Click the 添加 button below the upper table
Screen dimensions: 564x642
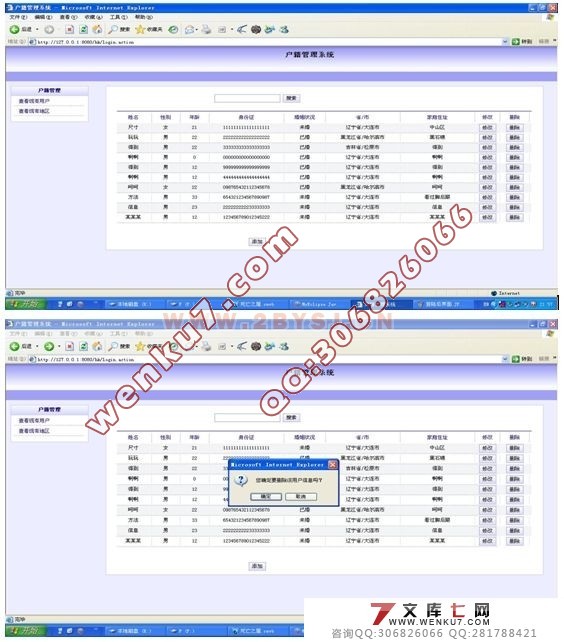point(257,242)
